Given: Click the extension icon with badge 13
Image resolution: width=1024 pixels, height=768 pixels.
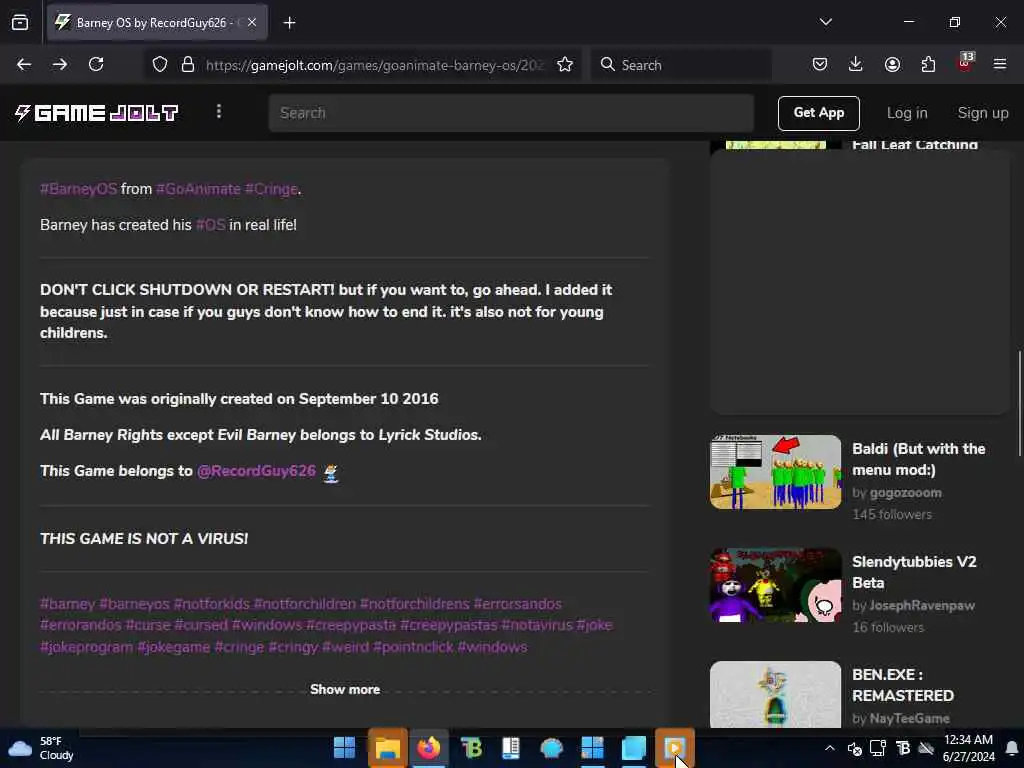Looking at the screenshot, I should pos(965,63).
